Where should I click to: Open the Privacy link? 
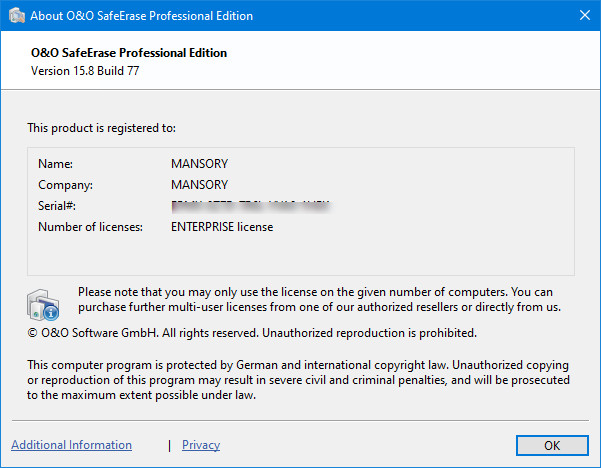[201, 445]
